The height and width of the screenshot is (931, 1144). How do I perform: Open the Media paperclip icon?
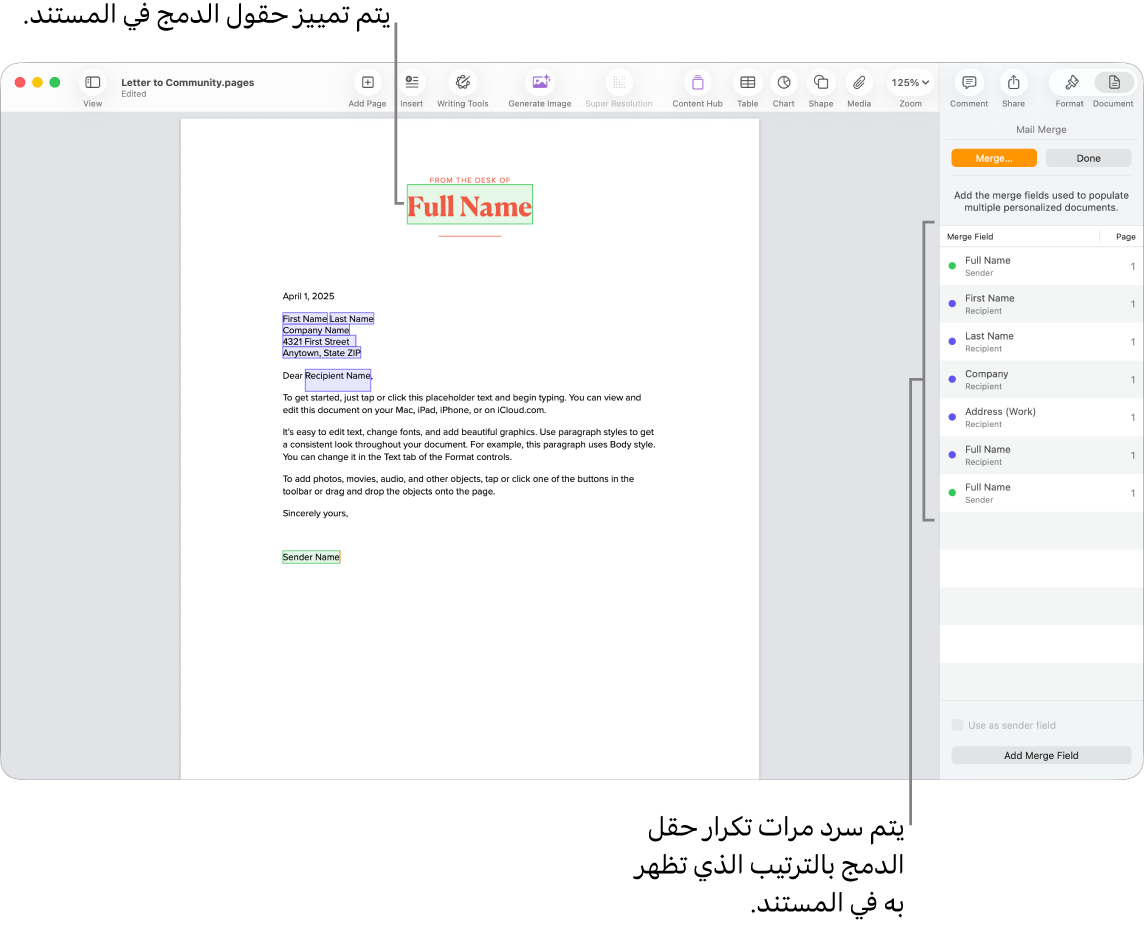pos(859,82)
